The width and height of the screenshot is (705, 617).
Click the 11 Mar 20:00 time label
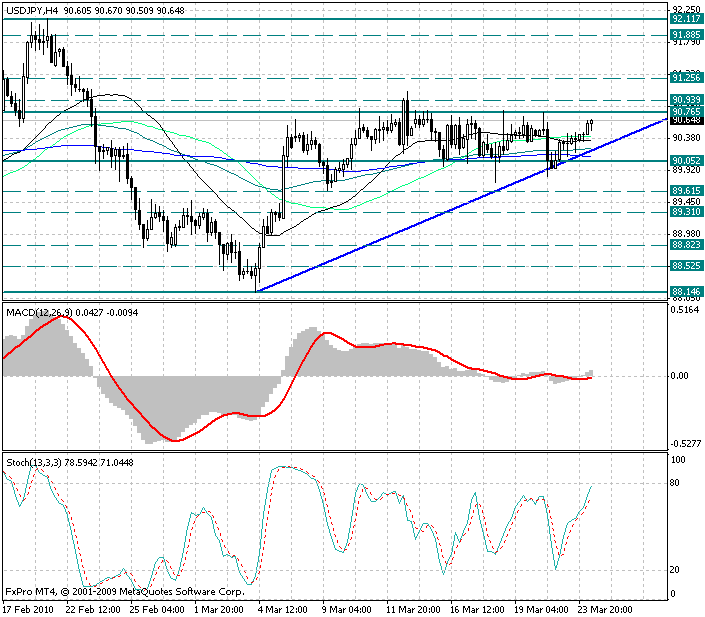coord(413,610)
